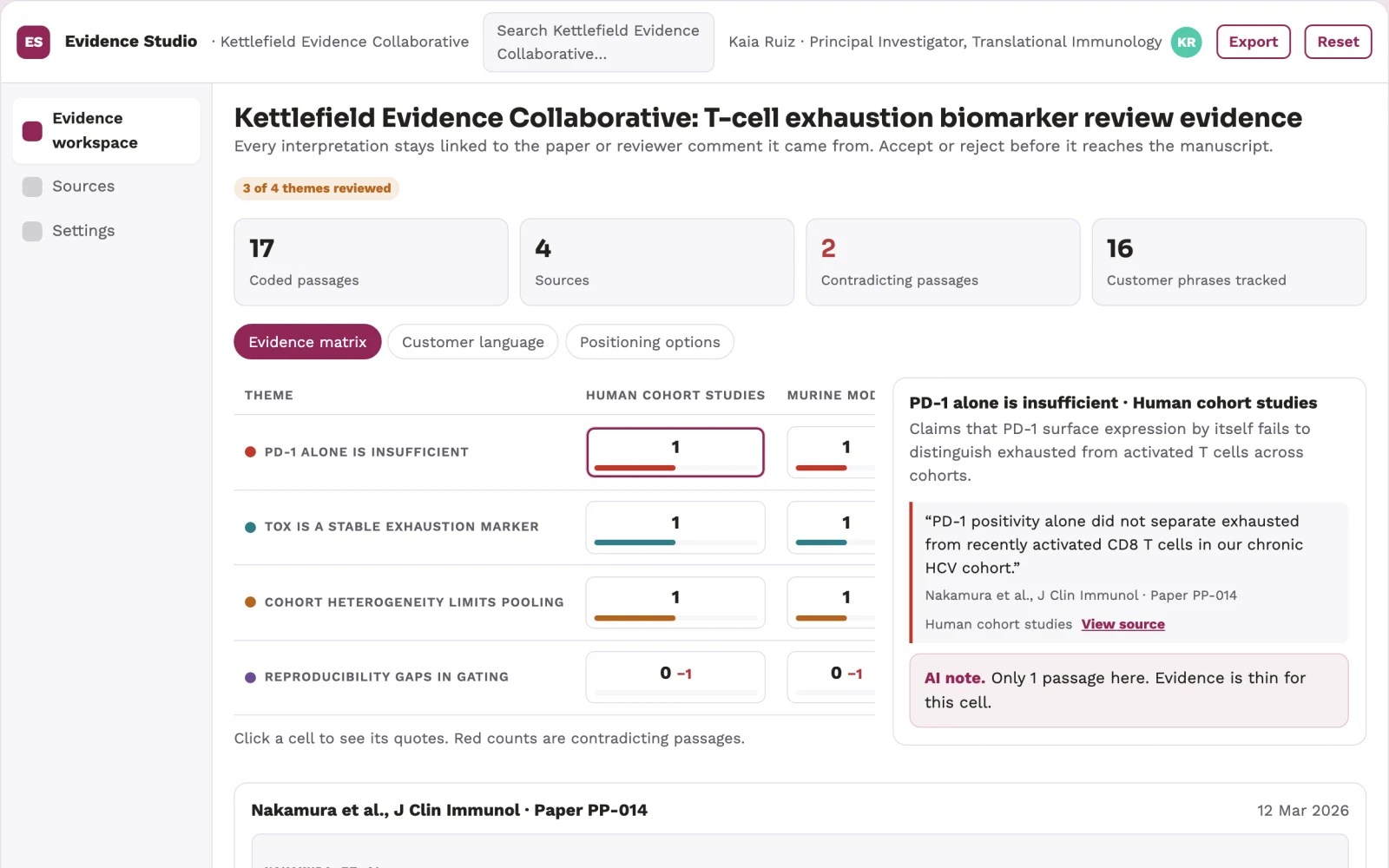Click the 4 Sources stat card
The width and height of the screenshot is (1389, 868).
(x=656, y=262)
